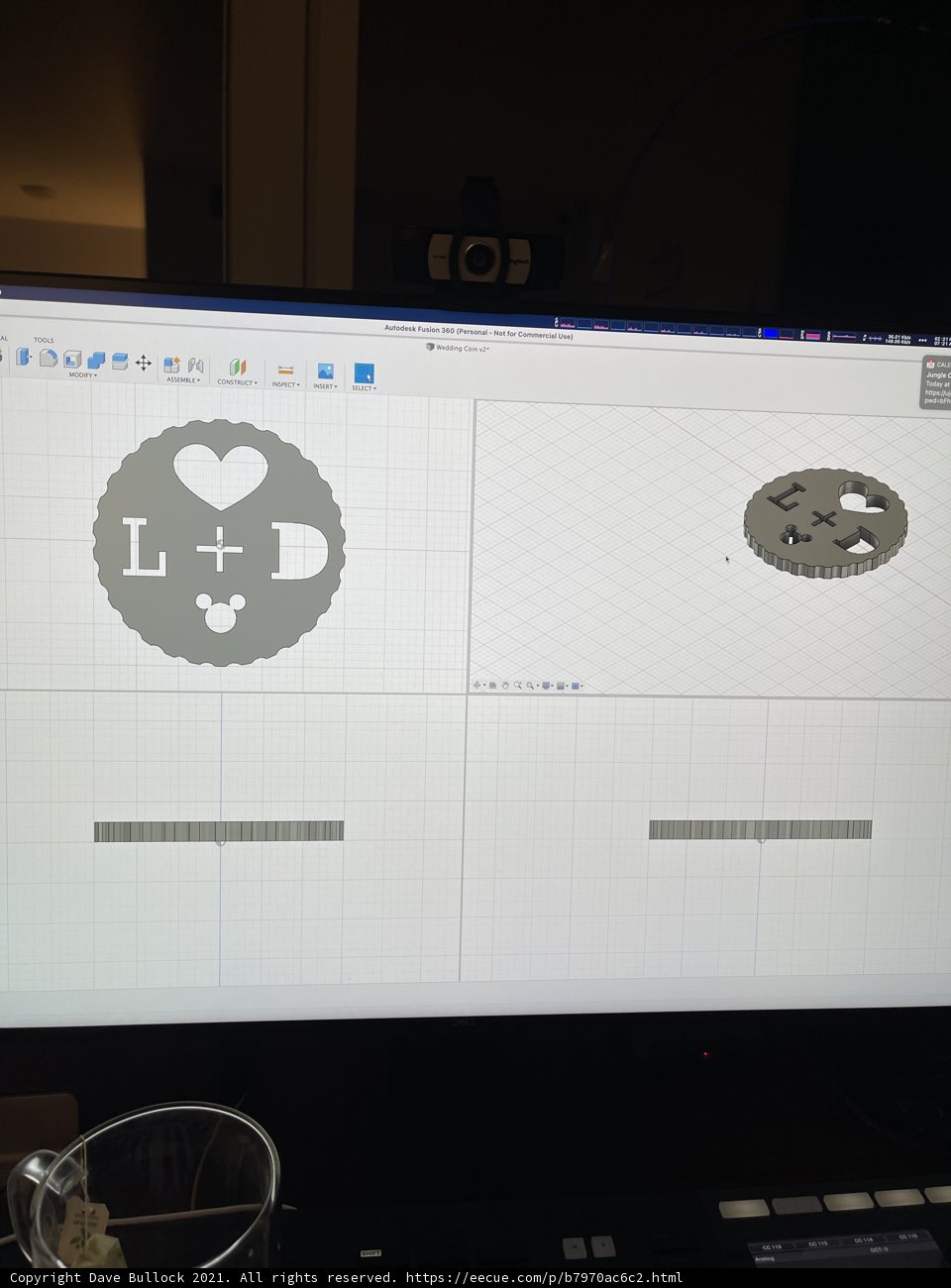Expand the Display Settings dropdown arrow

point(552,686)
